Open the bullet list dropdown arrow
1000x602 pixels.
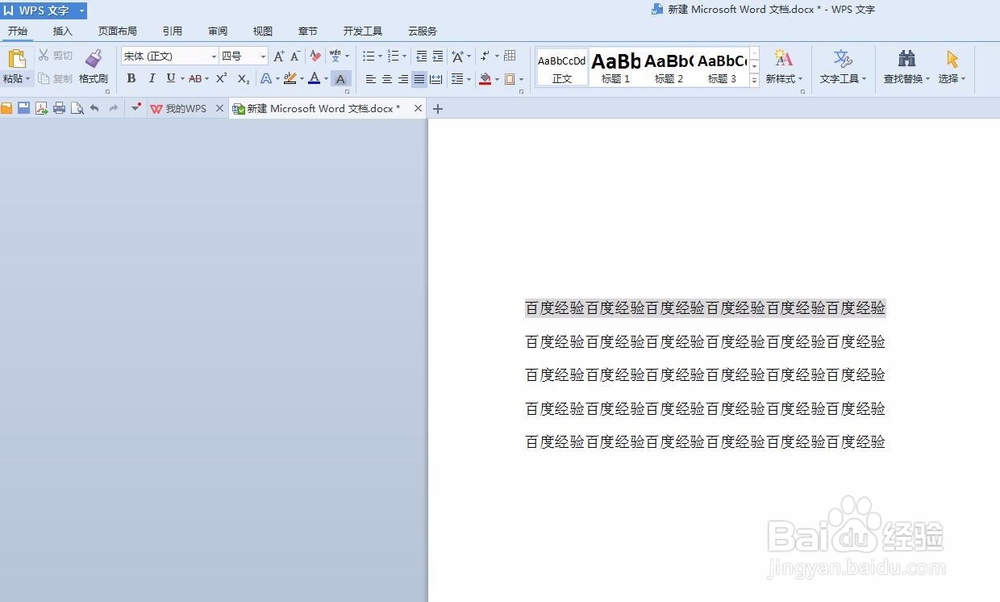pos(380,56)
